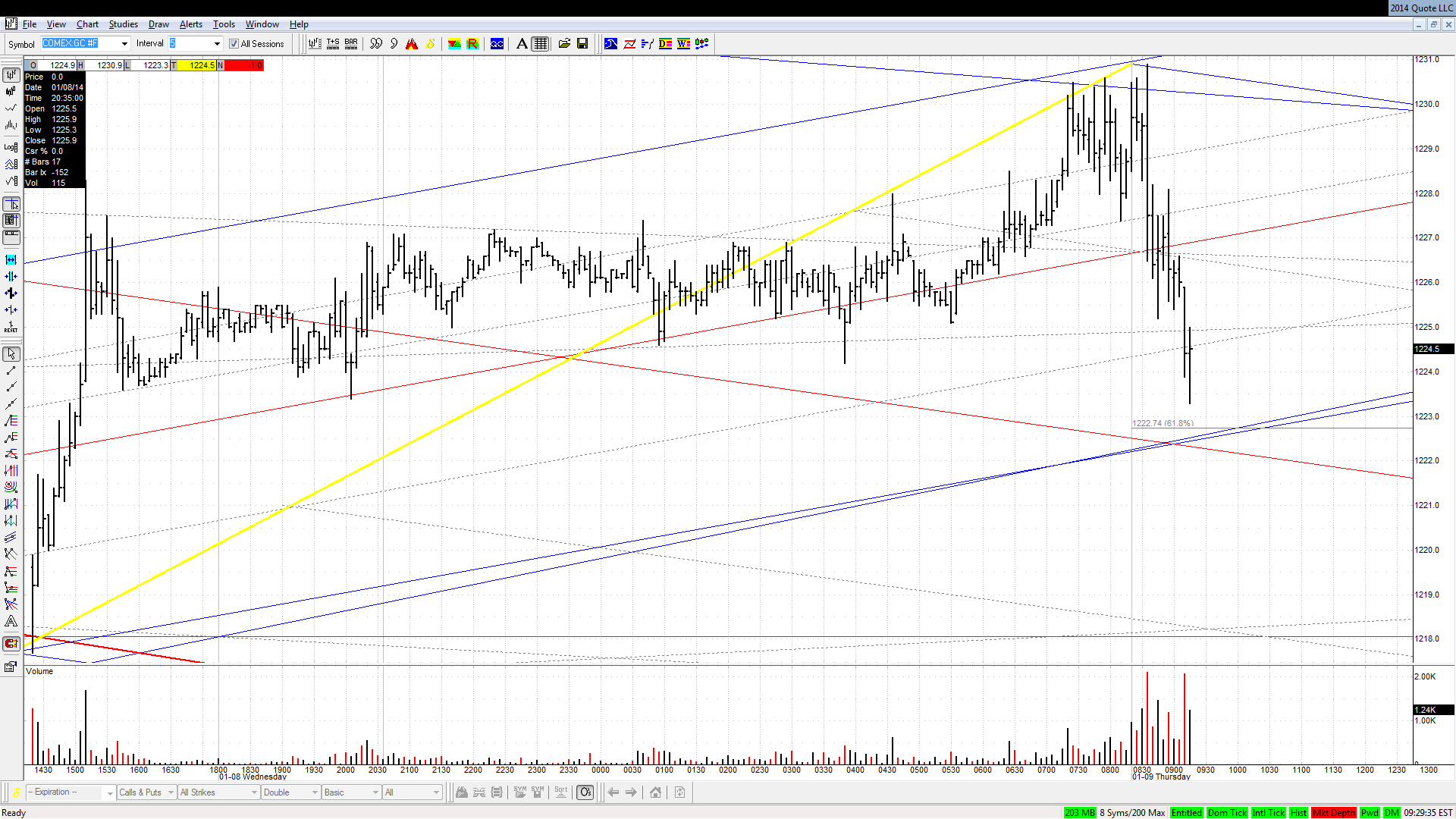Click the RESET zoom icon

click(x=11, y=327)
